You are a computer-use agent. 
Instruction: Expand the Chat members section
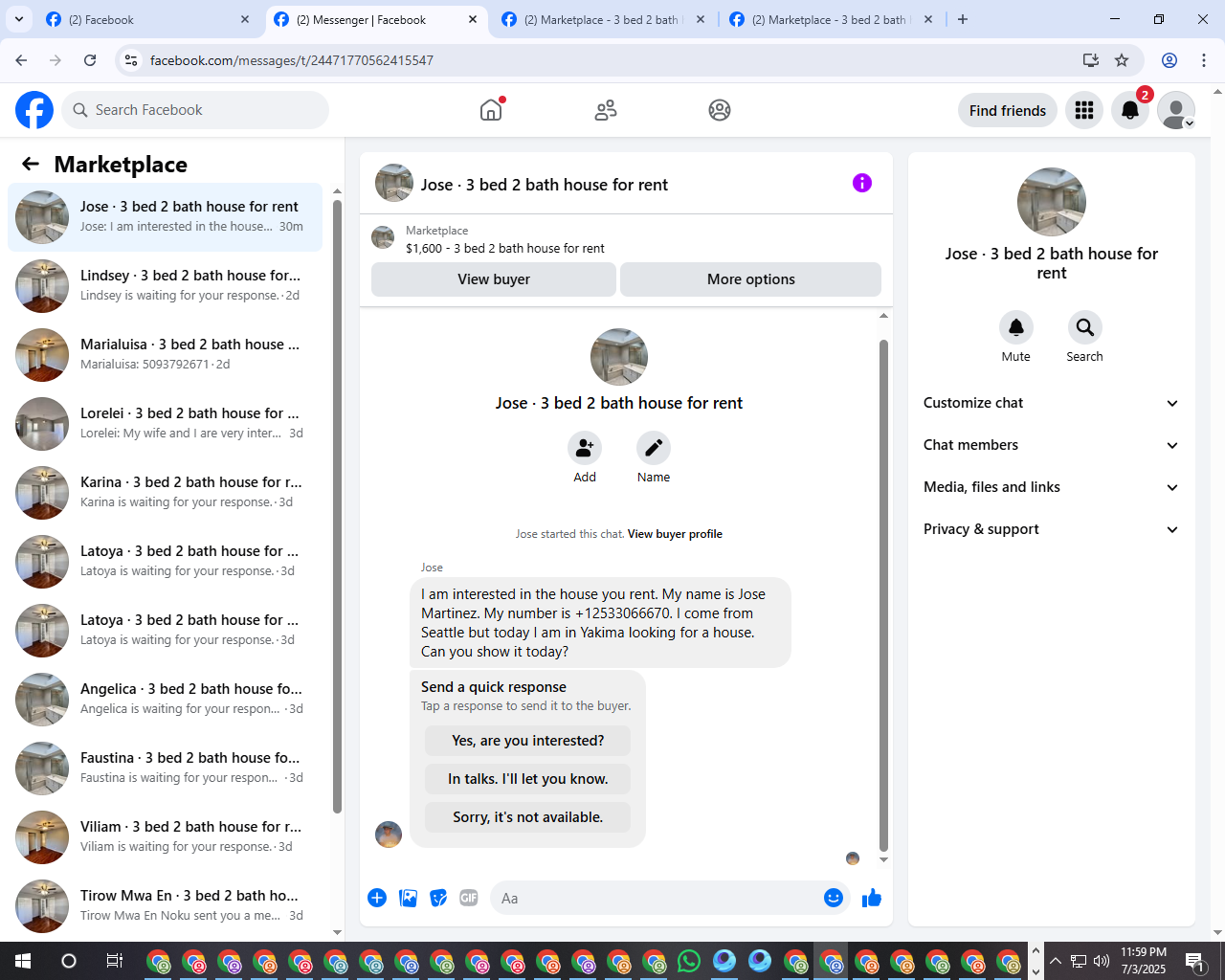pyautogui.click(x=1051, y=445)
